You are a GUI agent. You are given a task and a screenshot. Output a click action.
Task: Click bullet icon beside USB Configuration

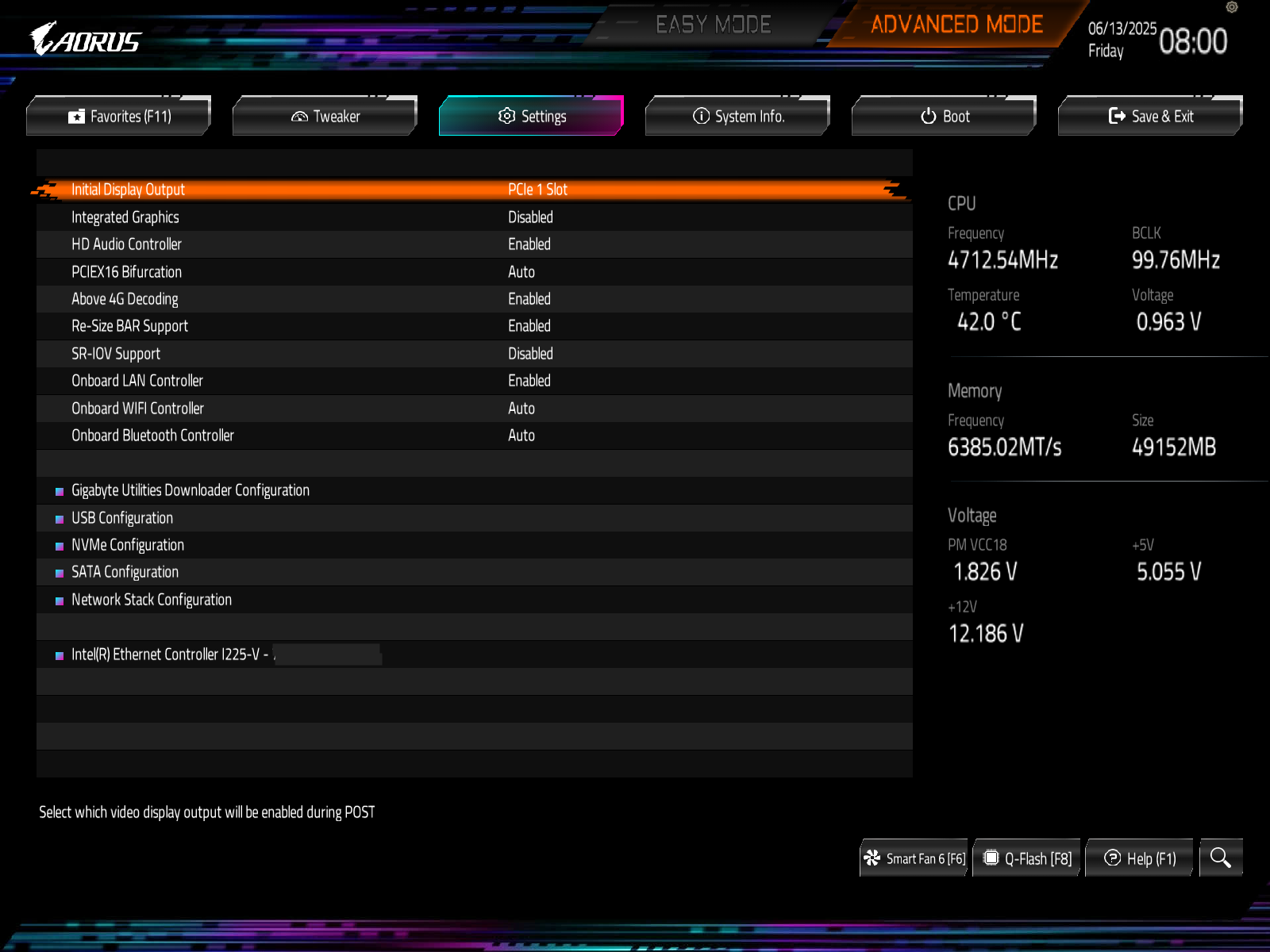click(x=60, y=519)
